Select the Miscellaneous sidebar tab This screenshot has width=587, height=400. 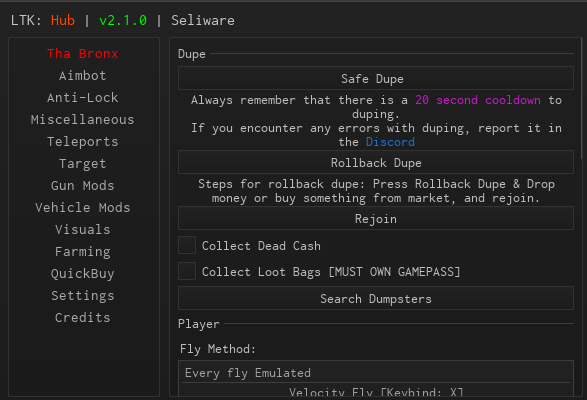pos(83,120)
